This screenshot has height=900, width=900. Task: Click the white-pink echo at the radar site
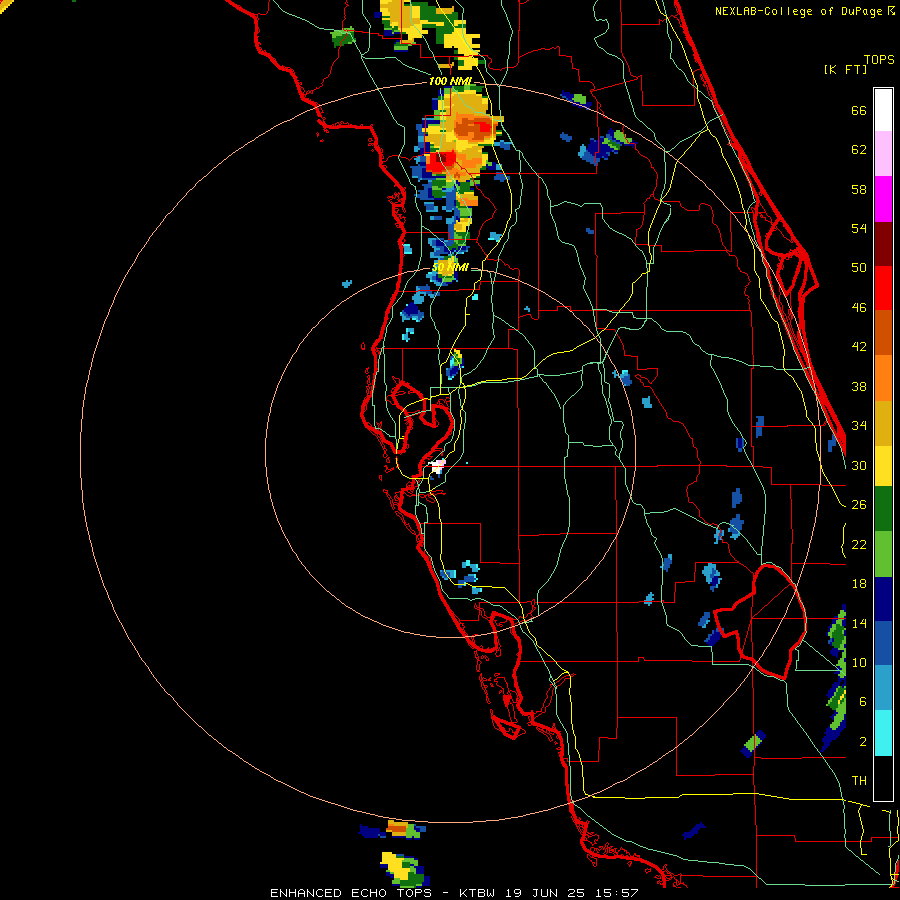pos(437,465)
